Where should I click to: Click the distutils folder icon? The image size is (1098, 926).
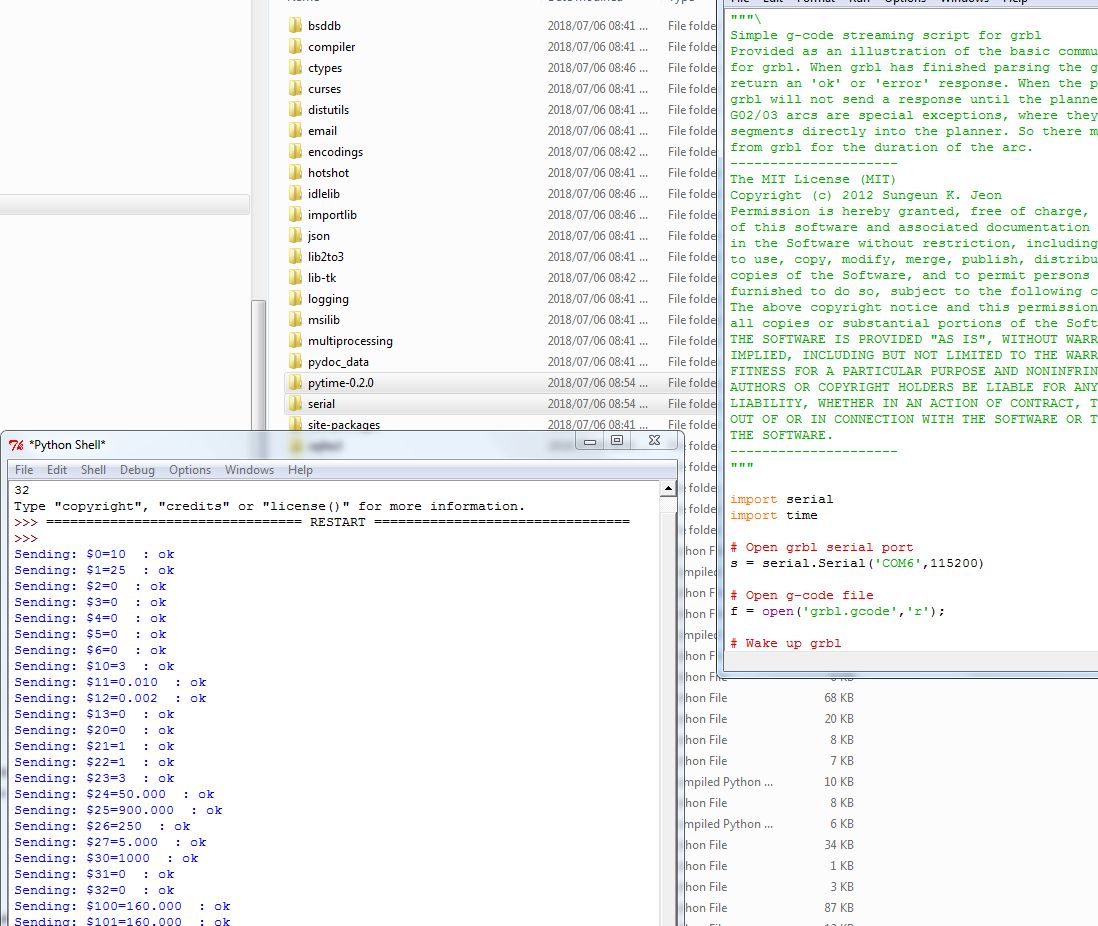(x=296, y=110)
